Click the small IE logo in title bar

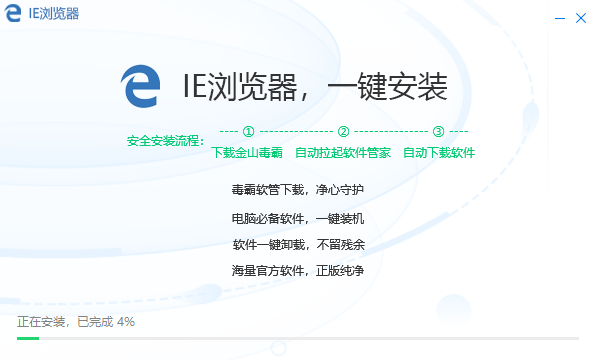tap(13, 13)
